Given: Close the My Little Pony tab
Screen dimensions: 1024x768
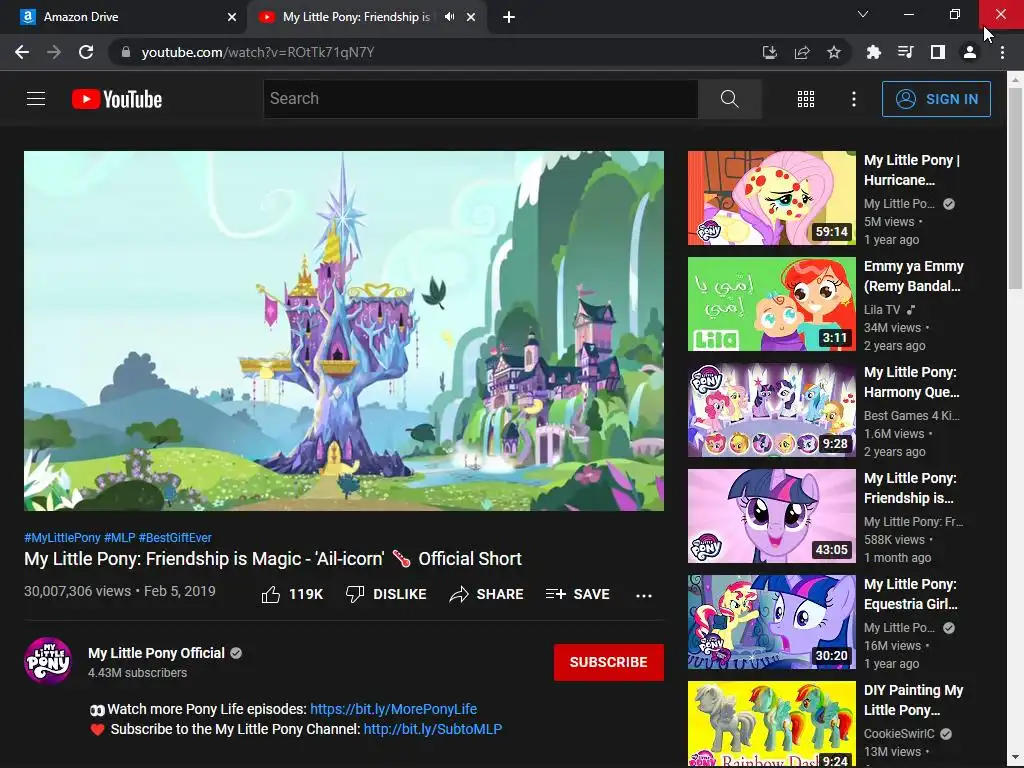Looking at the screenshot, I should tap(471, 17).
